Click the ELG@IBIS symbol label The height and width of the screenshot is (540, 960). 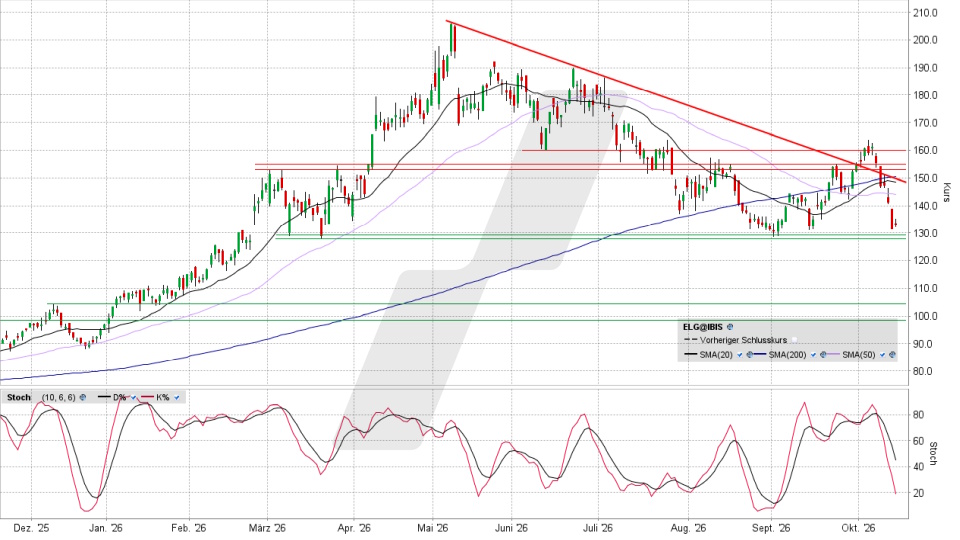point(703,327)
